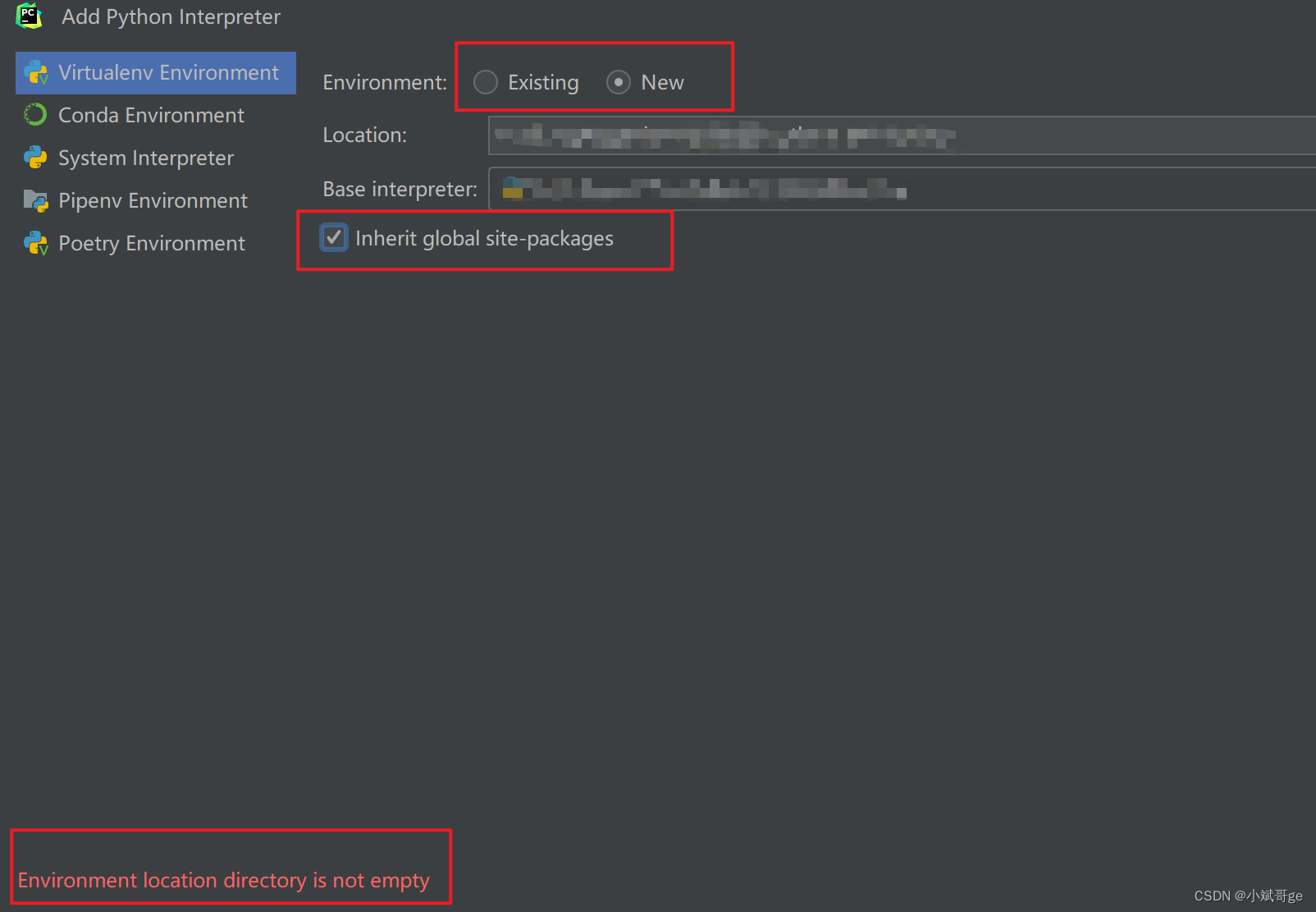
Task: Click the Poetry Environment python icon
Action: click(x=36, y=243)
